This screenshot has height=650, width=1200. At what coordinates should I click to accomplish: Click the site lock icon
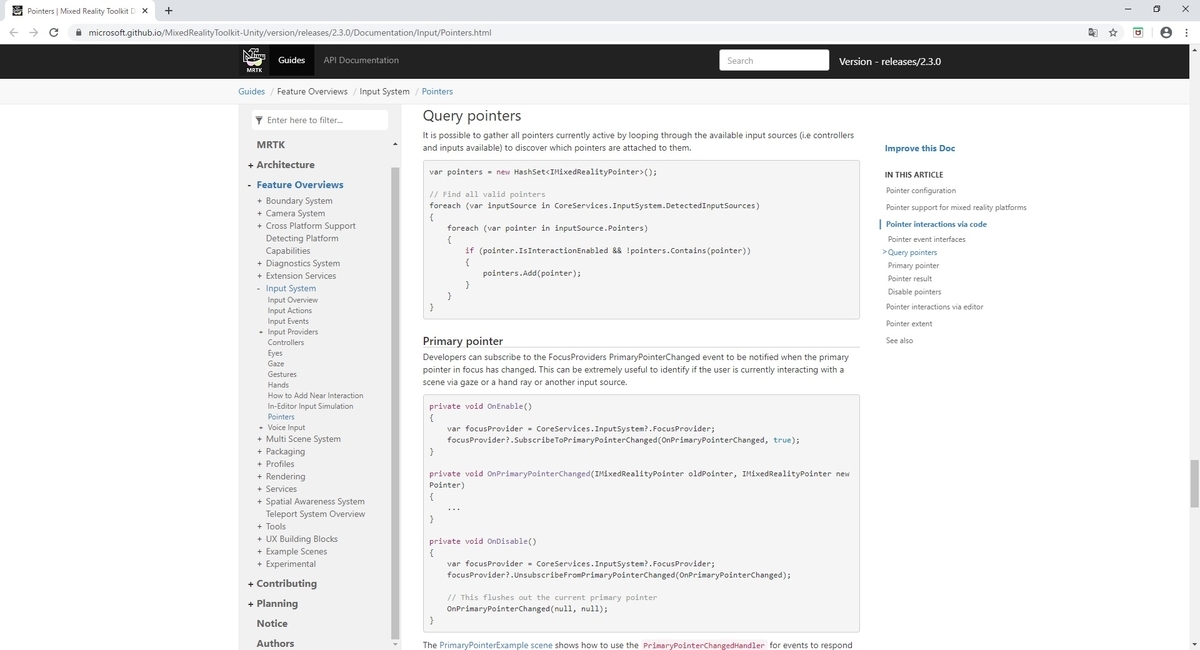[x=79, y=32]
